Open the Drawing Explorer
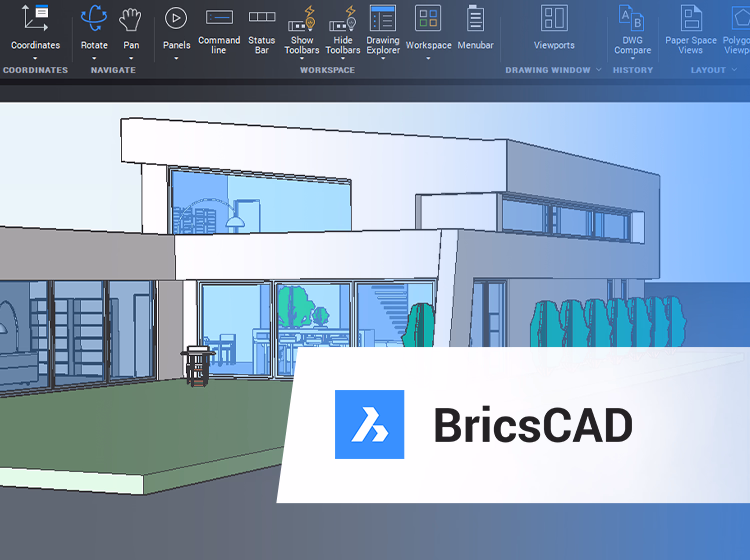The image size is (750, 560). pyautogui.click(x=382, y=18)
